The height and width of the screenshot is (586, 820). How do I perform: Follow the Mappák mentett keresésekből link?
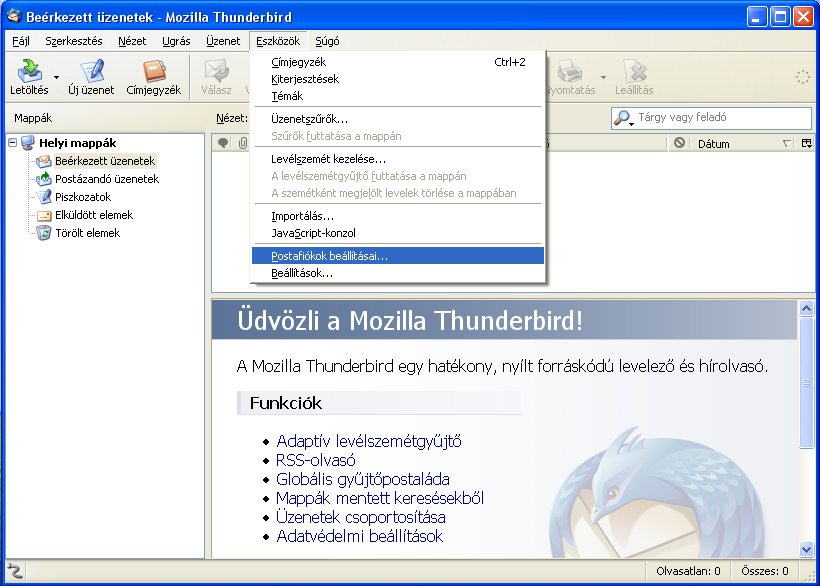click(380, 498)
